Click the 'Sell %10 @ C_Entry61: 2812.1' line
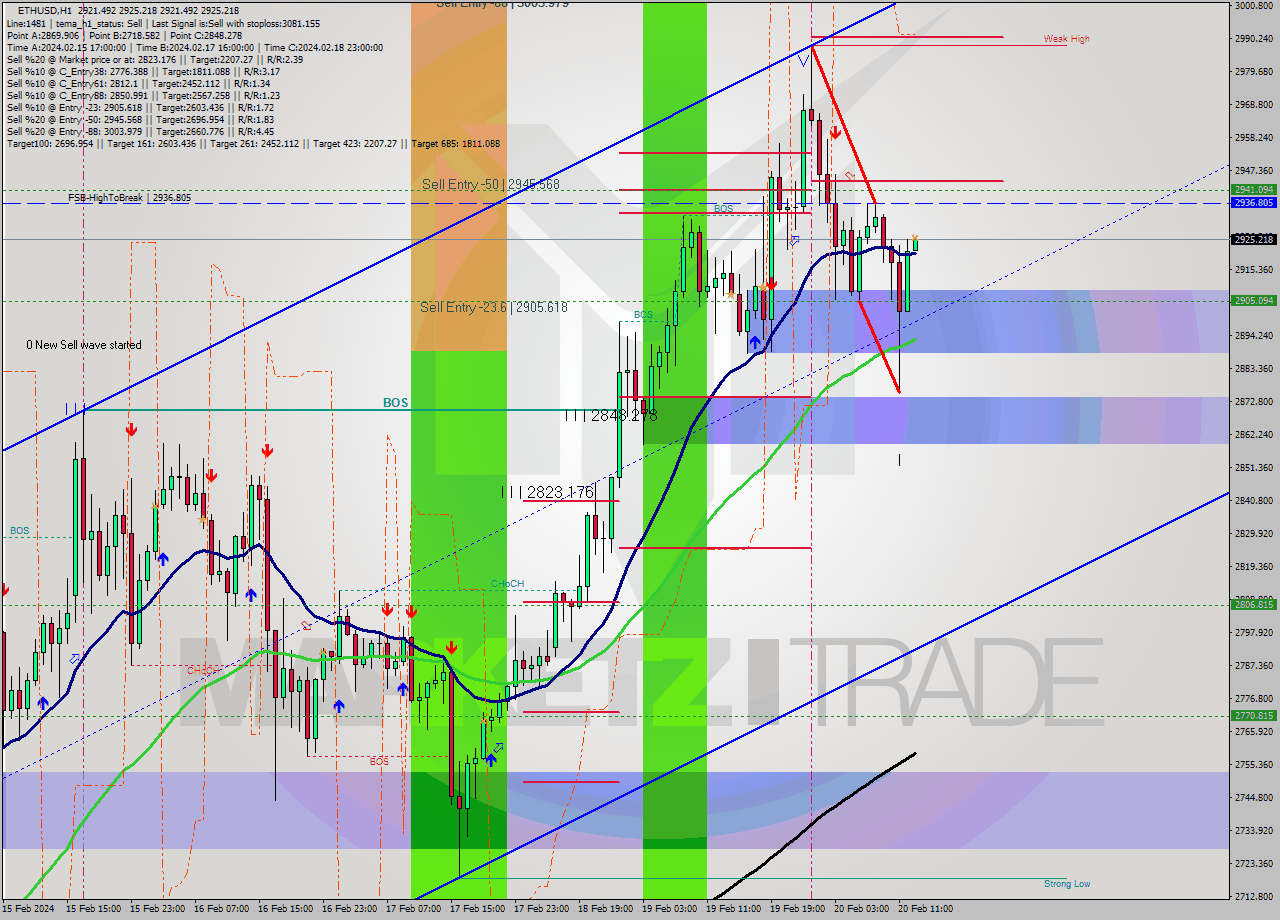 tap(140, 83)
